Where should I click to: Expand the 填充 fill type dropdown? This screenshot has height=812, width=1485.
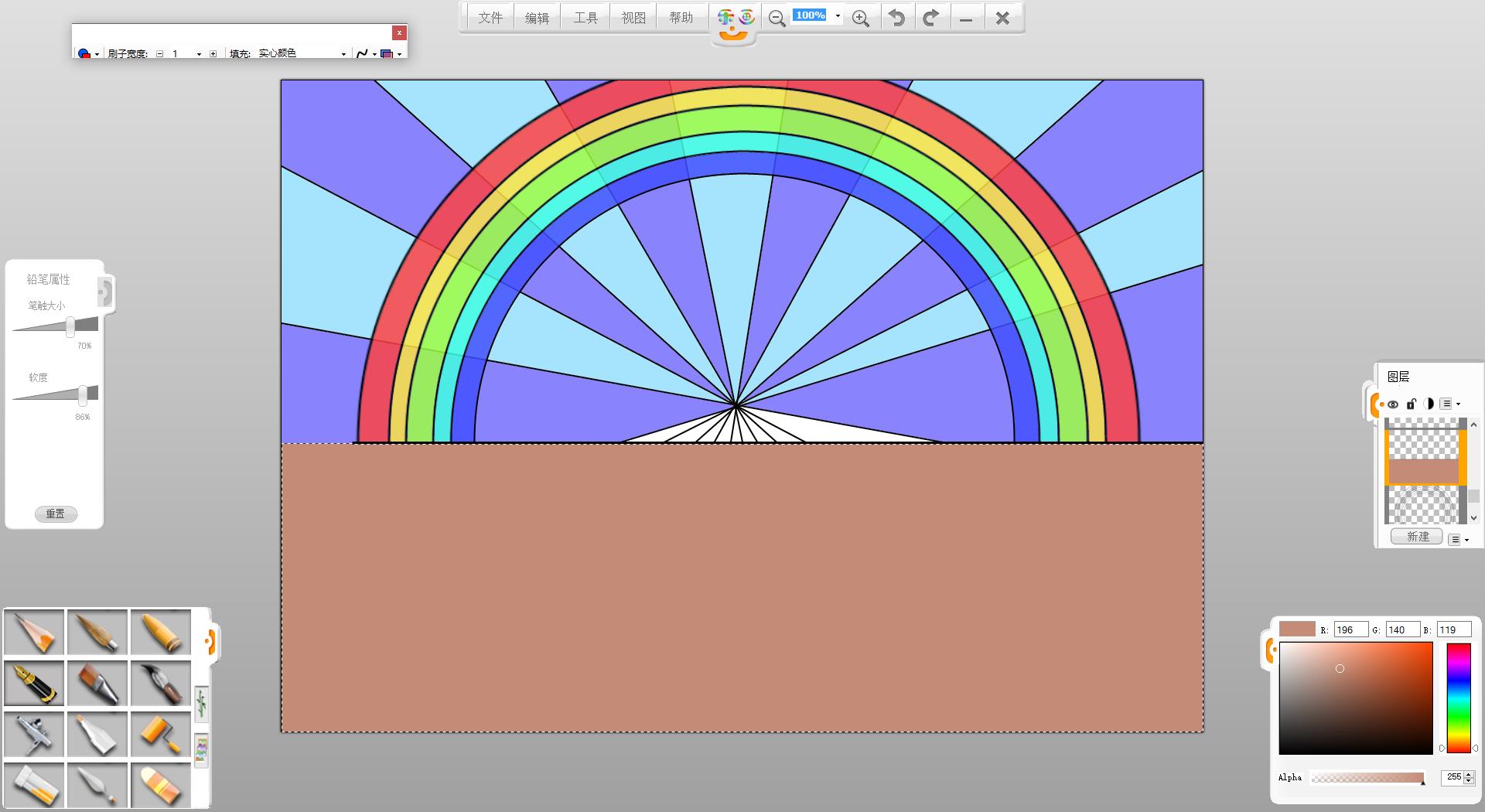tap(343, 54)
